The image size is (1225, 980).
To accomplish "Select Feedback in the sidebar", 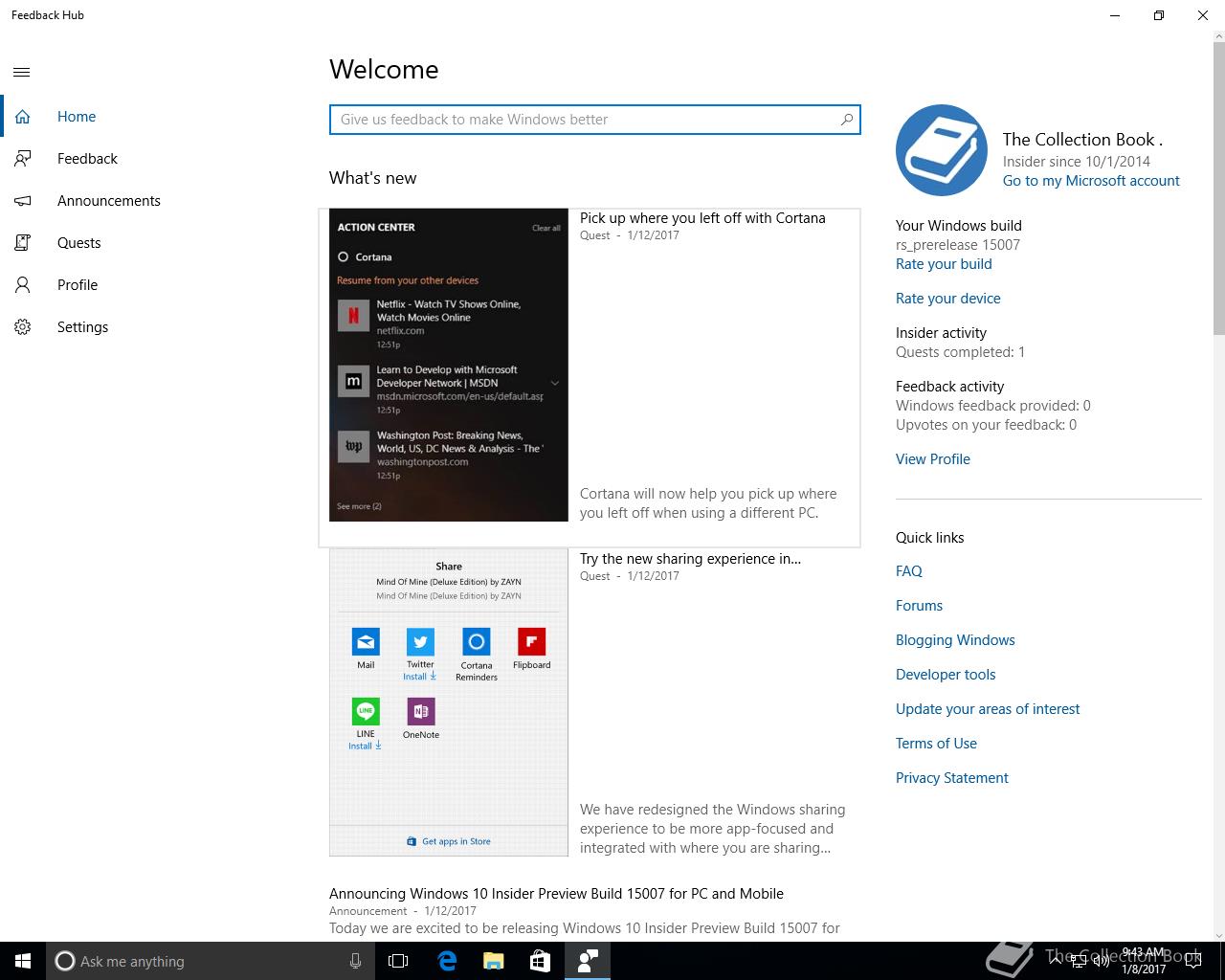I will click(87, 159).
